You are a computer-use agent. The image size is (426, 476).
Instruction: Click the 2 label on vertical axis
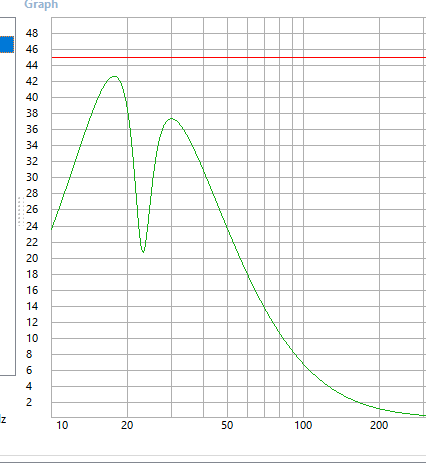(x=29, y=402)
